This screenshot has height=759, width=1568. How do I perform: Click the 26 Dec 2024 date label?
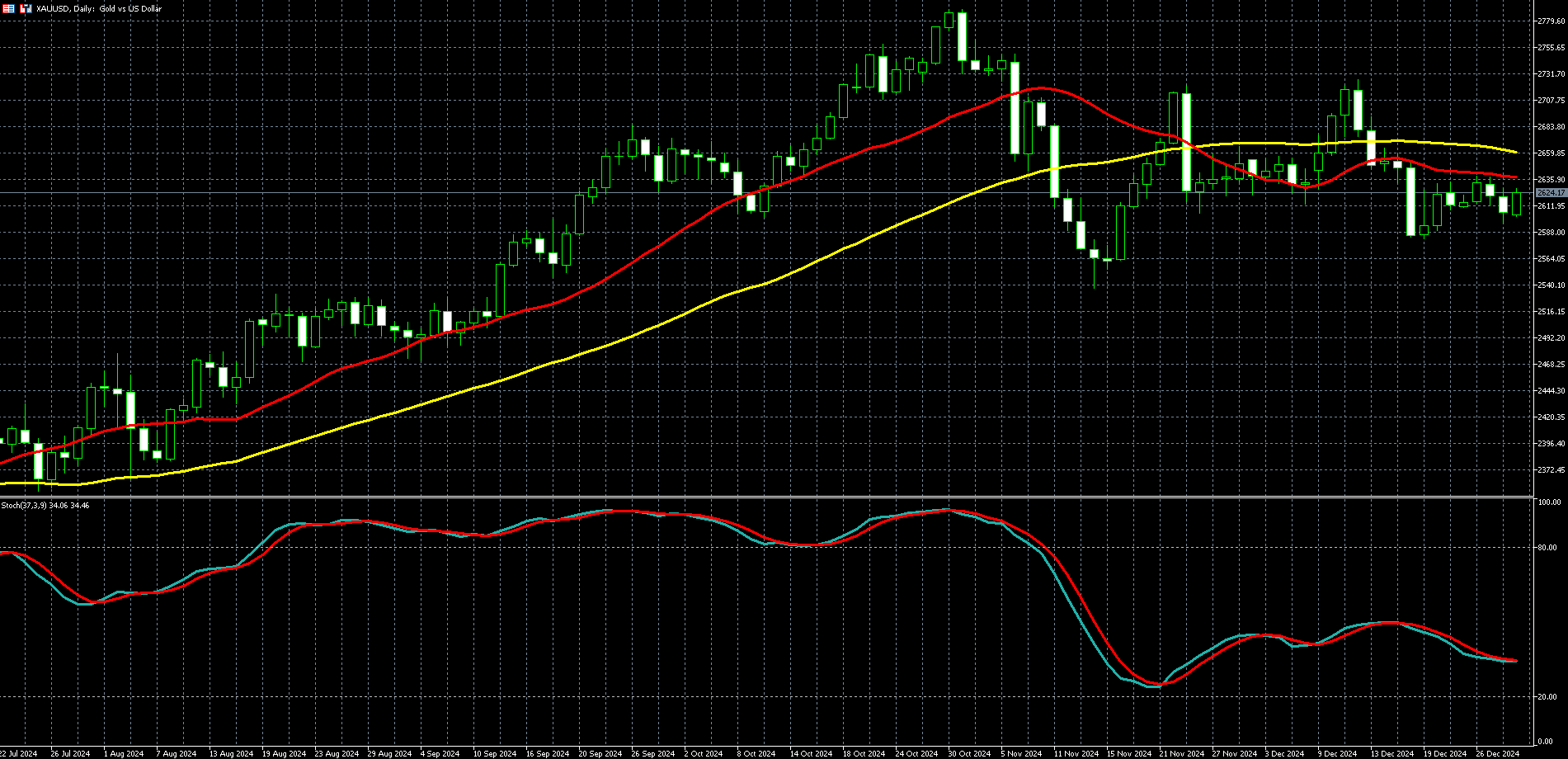tap(1498, 754)
